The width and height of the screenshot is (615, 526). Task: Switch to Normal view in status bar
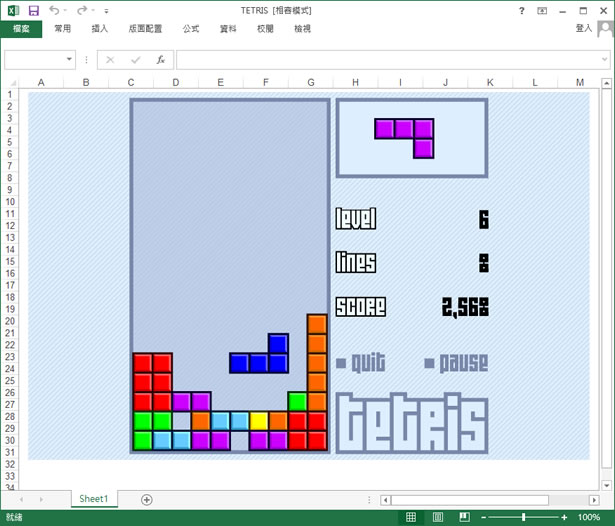[411, 517]
